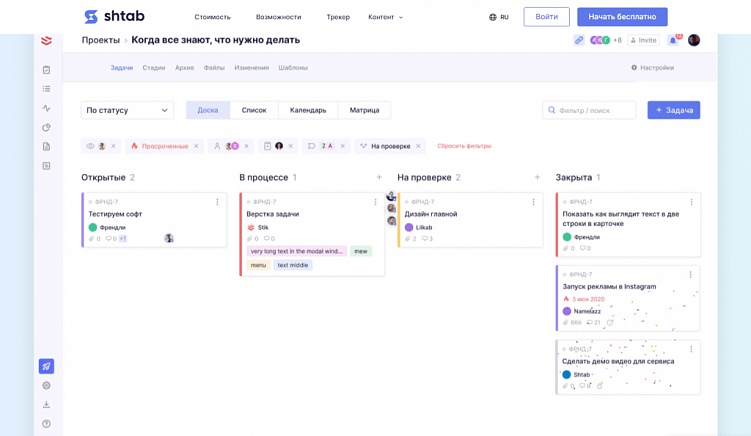751x436 pixels.
Task: Open the Архив tab
Action: pyautogui.click(x=184, y=68)
